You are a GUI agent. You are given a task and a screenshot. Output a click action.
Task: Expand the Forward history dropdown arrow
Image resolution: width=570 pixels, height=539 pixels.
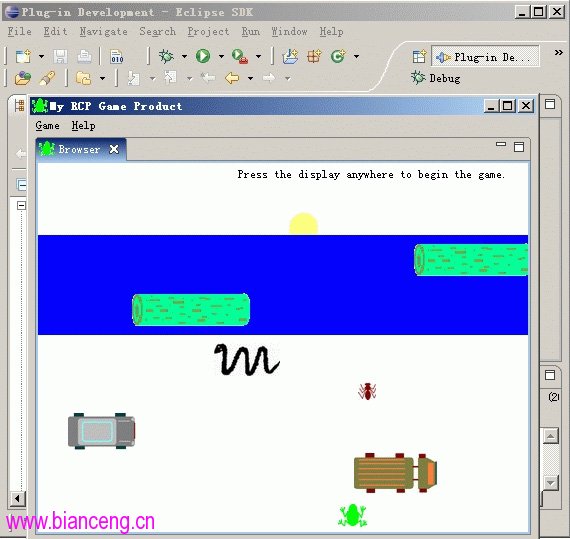tap(287, 78)
